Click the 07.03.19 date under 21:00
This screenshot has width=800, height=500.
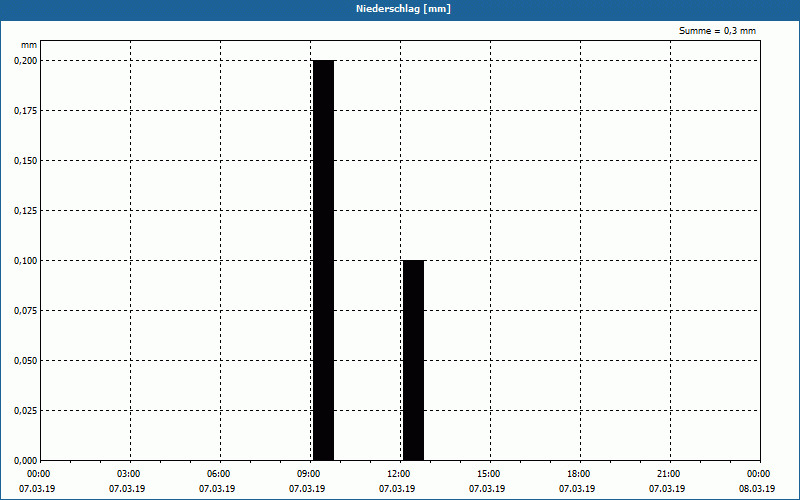tap(667, 489)
